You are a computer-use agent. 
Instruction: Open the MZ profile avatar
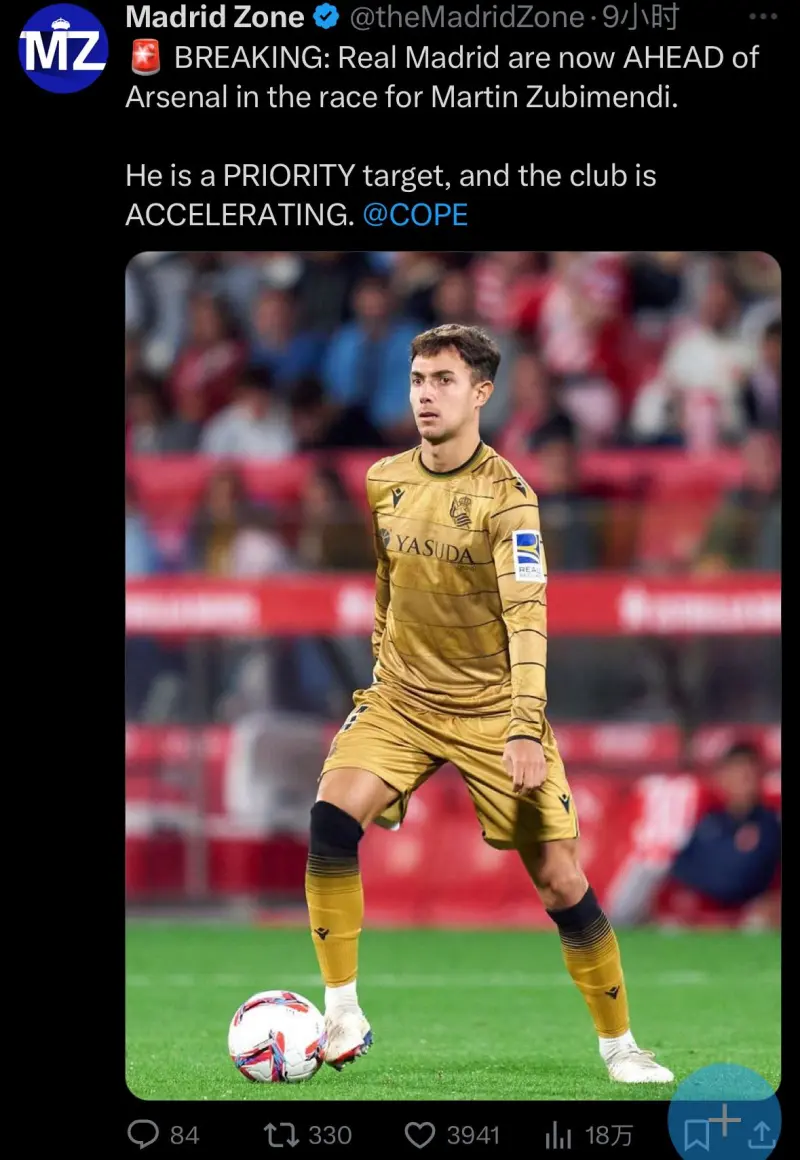coord(63,49)
